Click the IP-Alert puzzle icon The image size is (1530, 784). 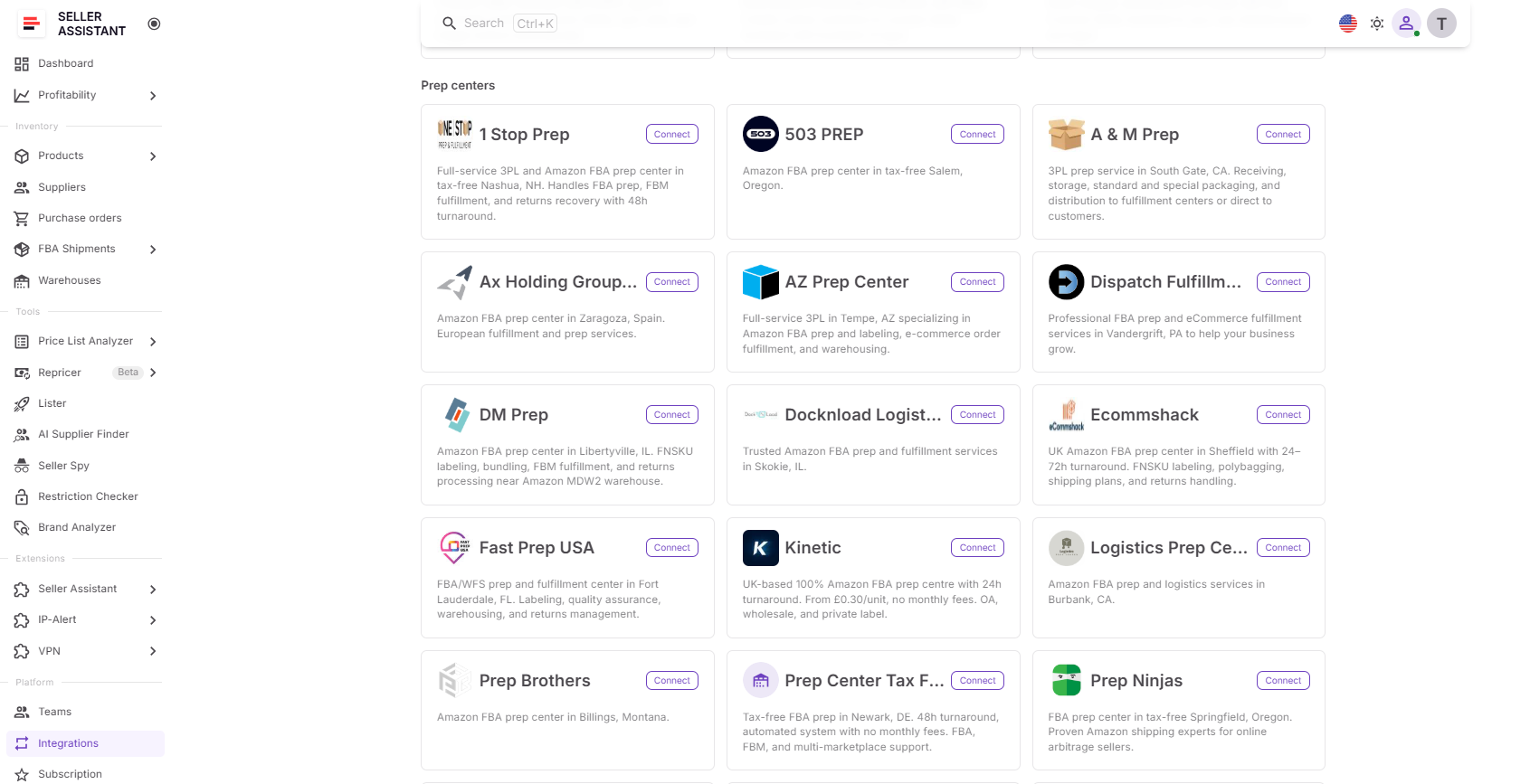[x=22, y=620]
